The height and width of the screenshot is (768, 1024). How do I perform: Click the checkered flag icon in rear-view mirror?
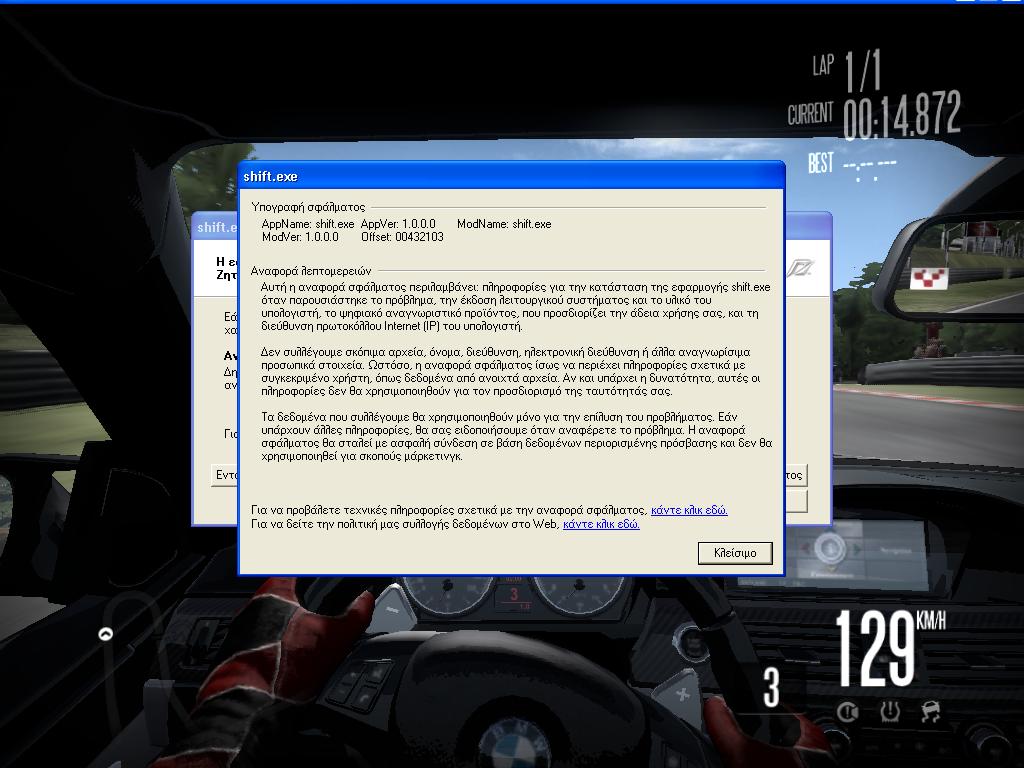[x=929, y=278]
